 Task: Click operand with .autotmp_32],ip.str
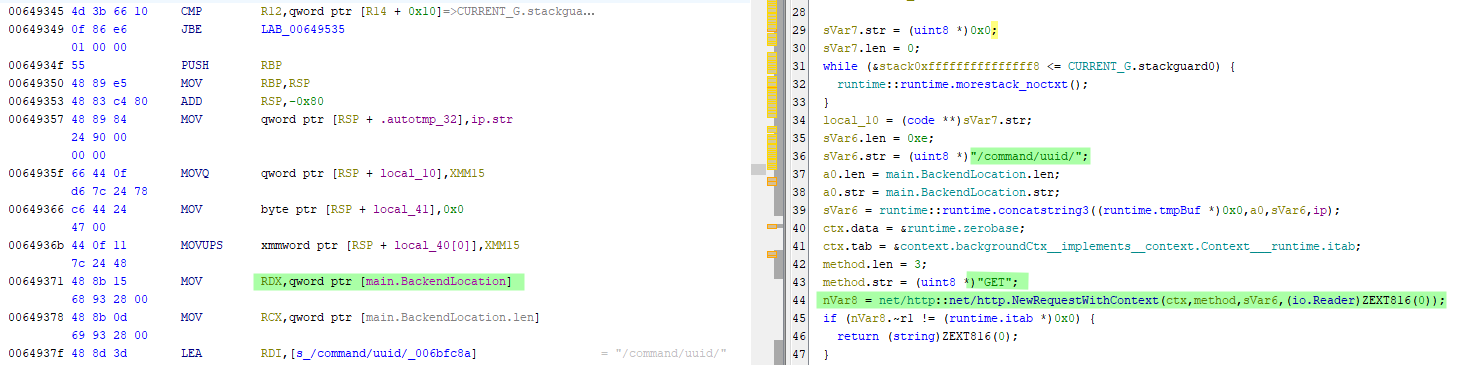[385, 120]
